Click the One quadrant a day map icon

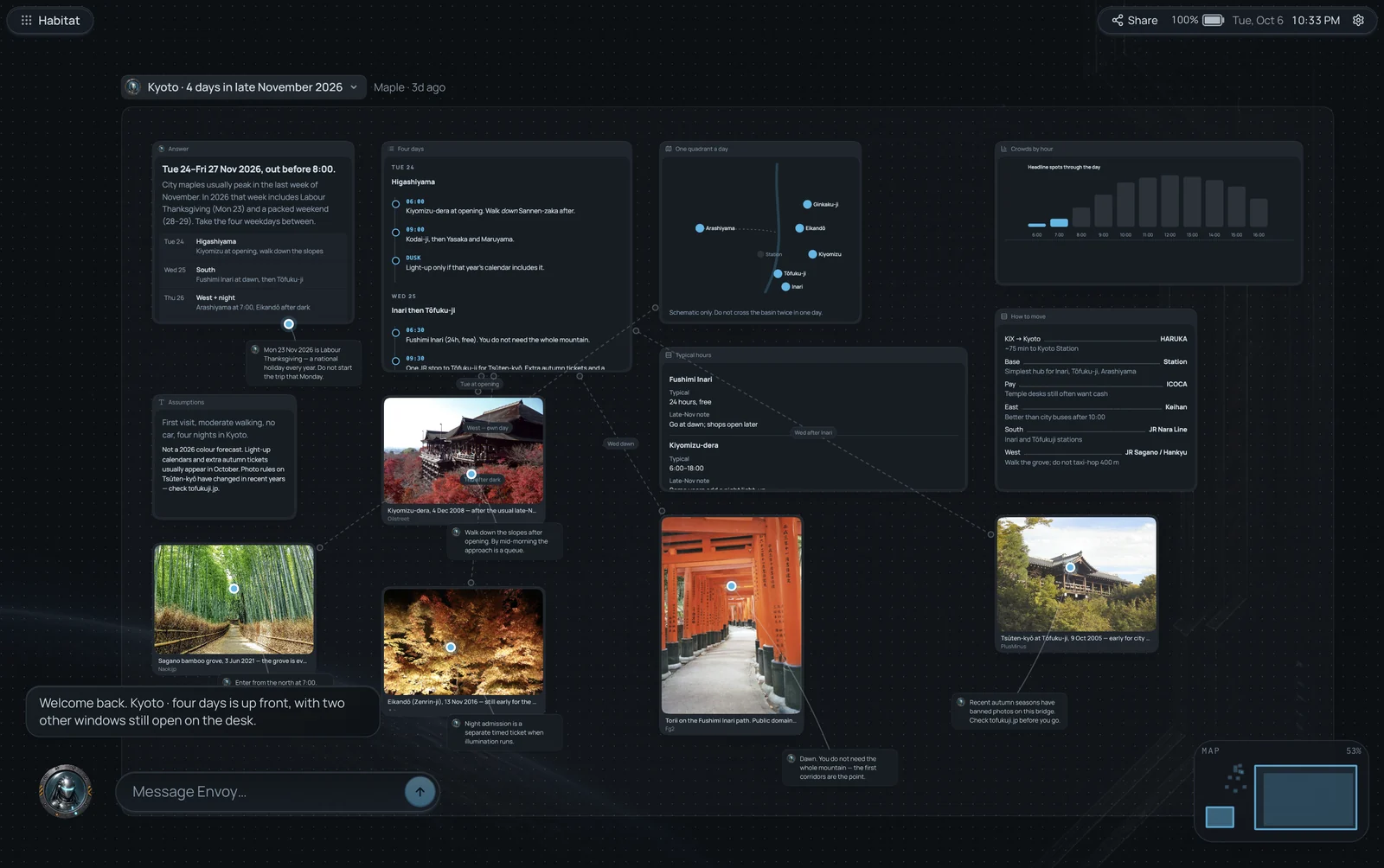669,149
